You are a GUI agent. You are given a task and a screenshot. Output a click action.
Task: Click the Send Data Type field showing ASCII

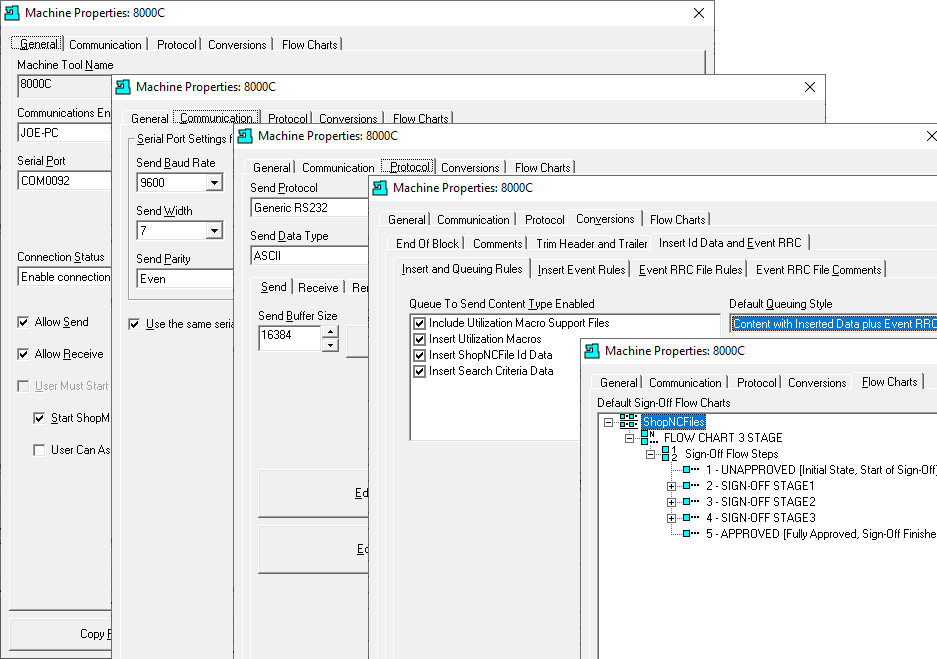(310, 256)
